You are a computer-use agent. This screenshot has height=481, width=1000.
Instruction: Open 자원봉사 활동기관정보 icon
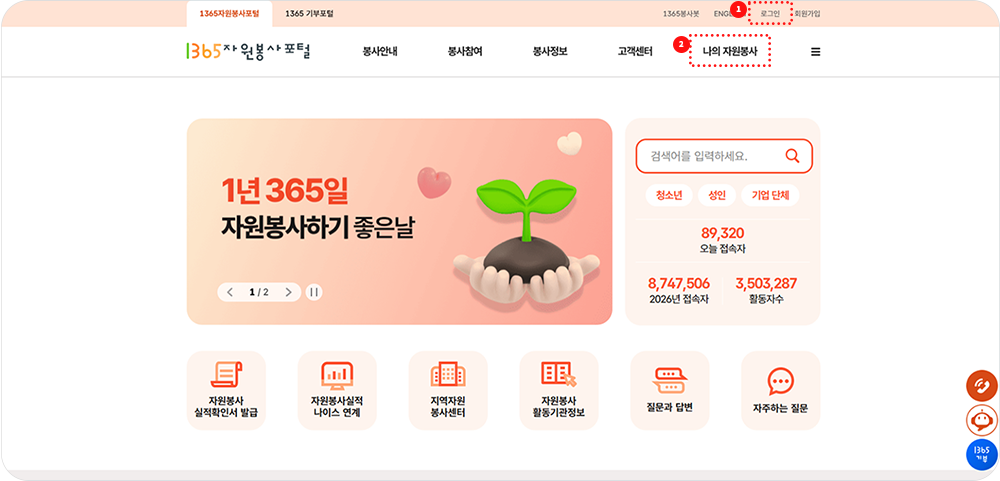559,374
